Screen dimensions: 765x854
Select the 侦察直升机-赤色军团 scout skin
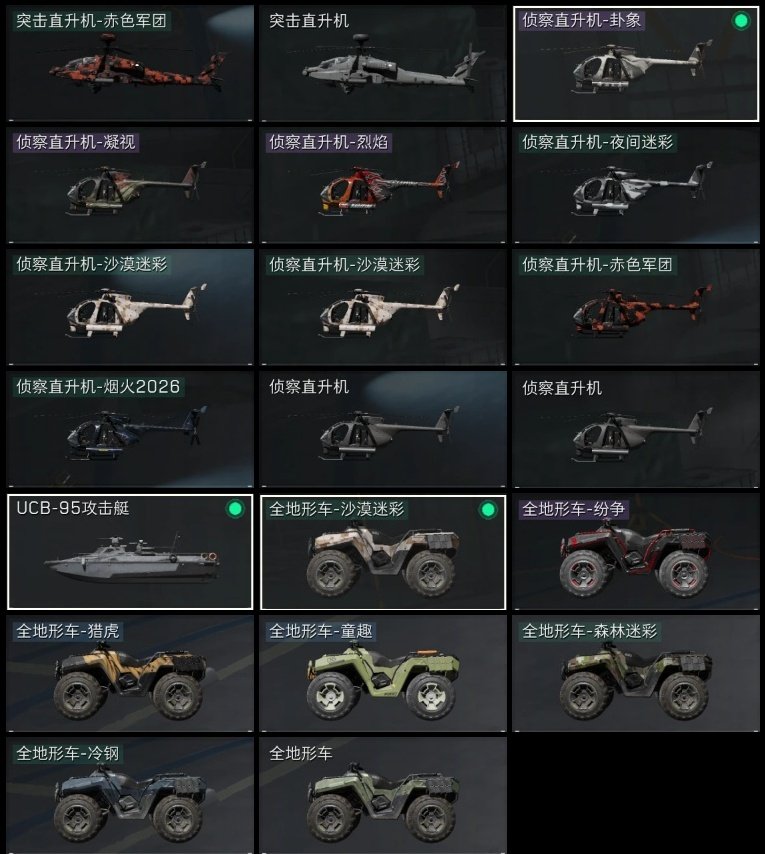click(636, 308)
